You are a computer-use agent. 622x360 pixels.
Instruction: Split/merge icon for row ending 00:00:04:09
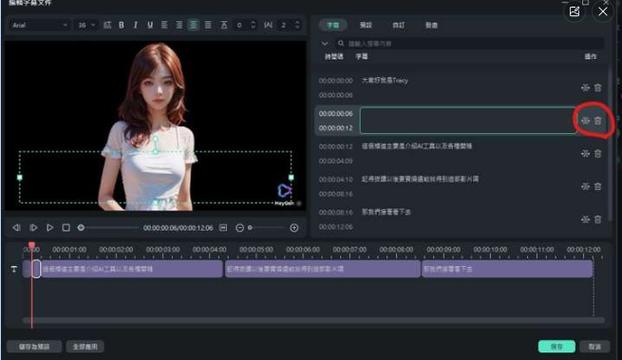pyautogui.click(x=585, y=153)
